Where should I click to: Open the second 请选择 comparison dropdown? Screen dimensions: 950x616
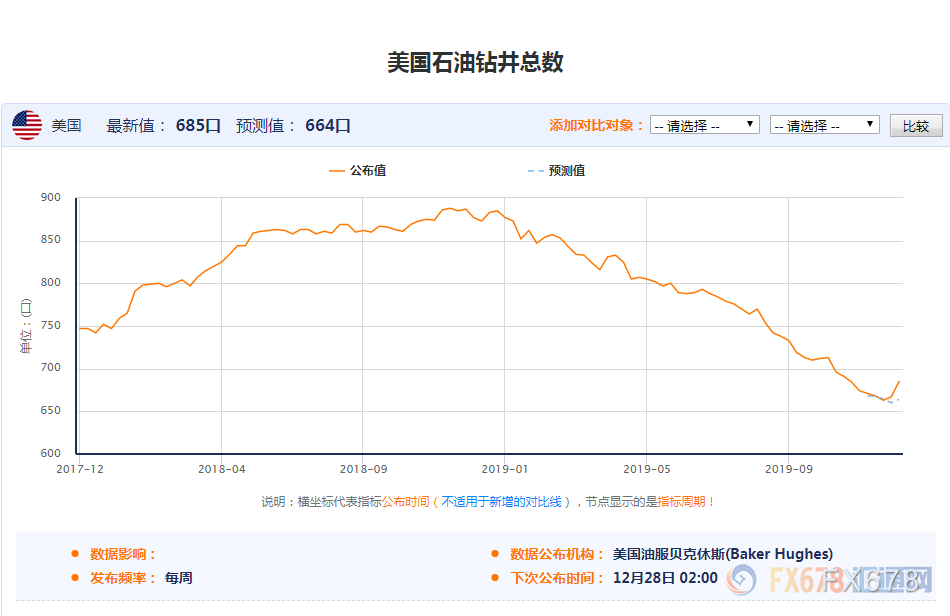[825, 125]
